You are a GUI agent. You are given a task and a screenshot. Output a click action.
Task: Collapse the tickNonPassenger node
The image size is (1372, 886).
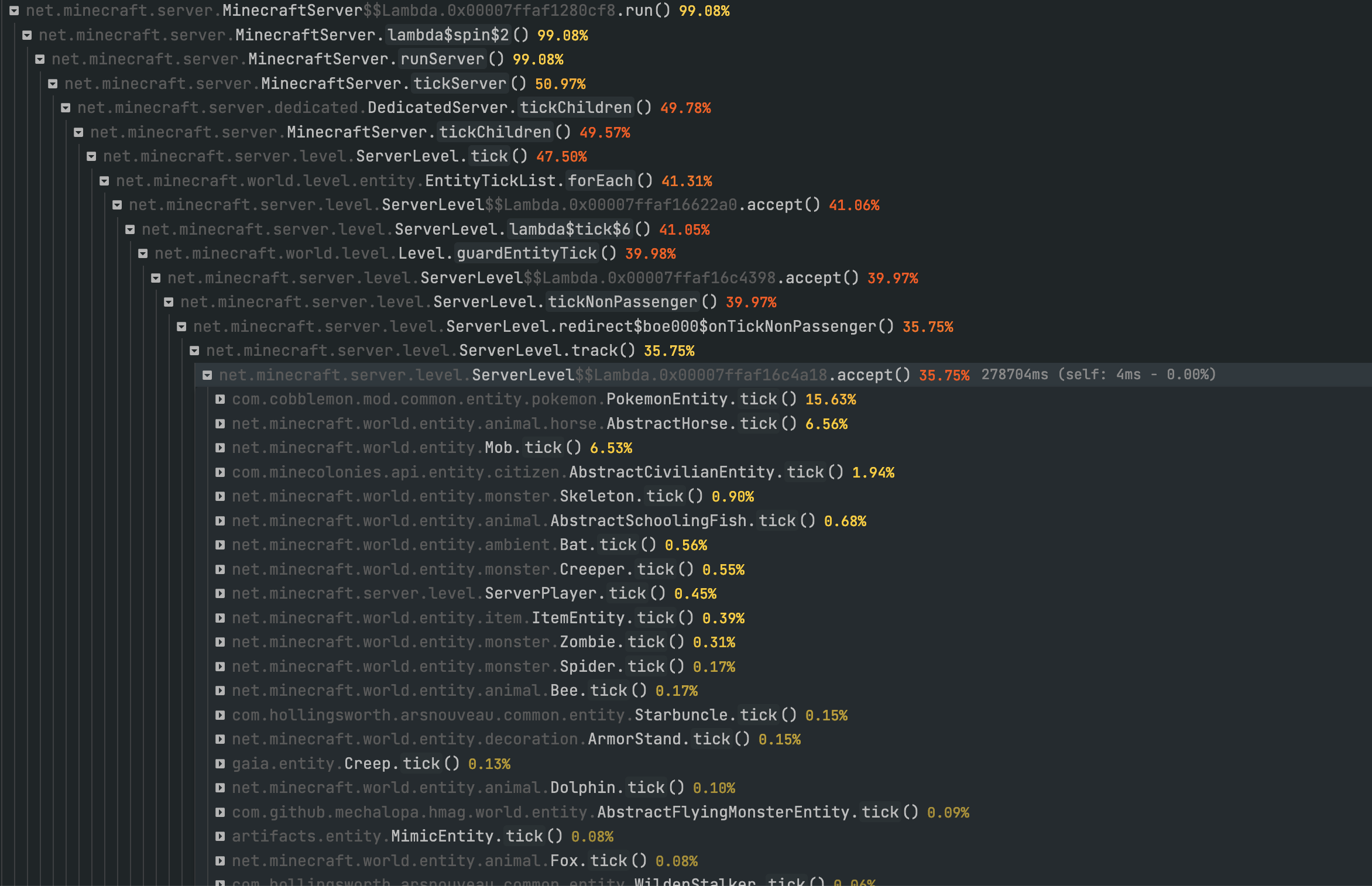tap(169, 302)
